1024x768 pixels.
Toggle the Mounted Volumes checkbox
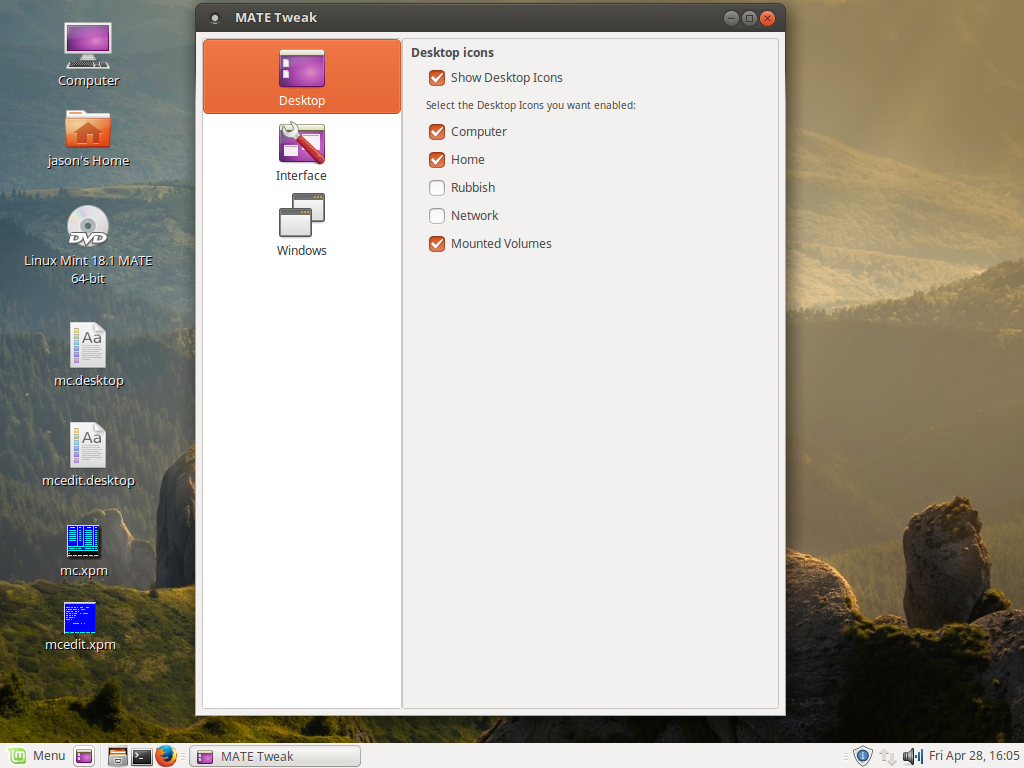coord(437,244)
